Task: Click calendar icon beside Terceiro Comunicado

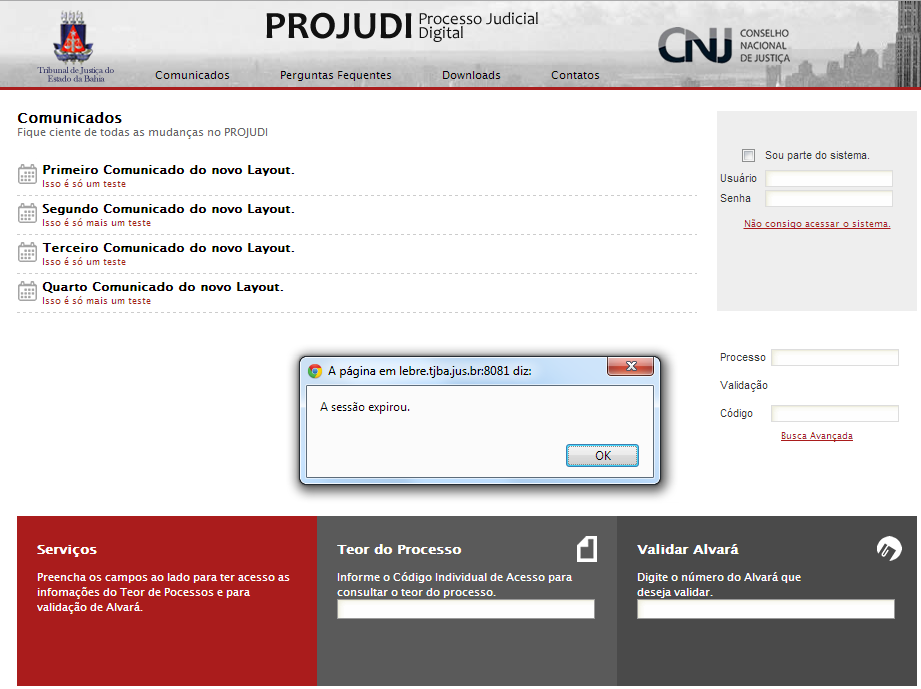Action: (27, 253)
